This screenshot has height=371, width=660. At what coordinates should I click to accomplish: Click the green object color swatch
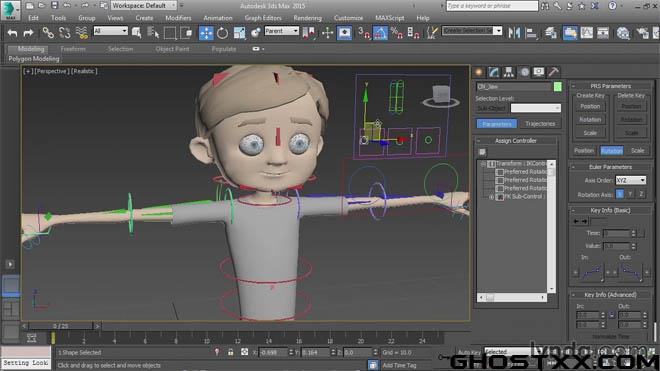click(x=557, y=87)
